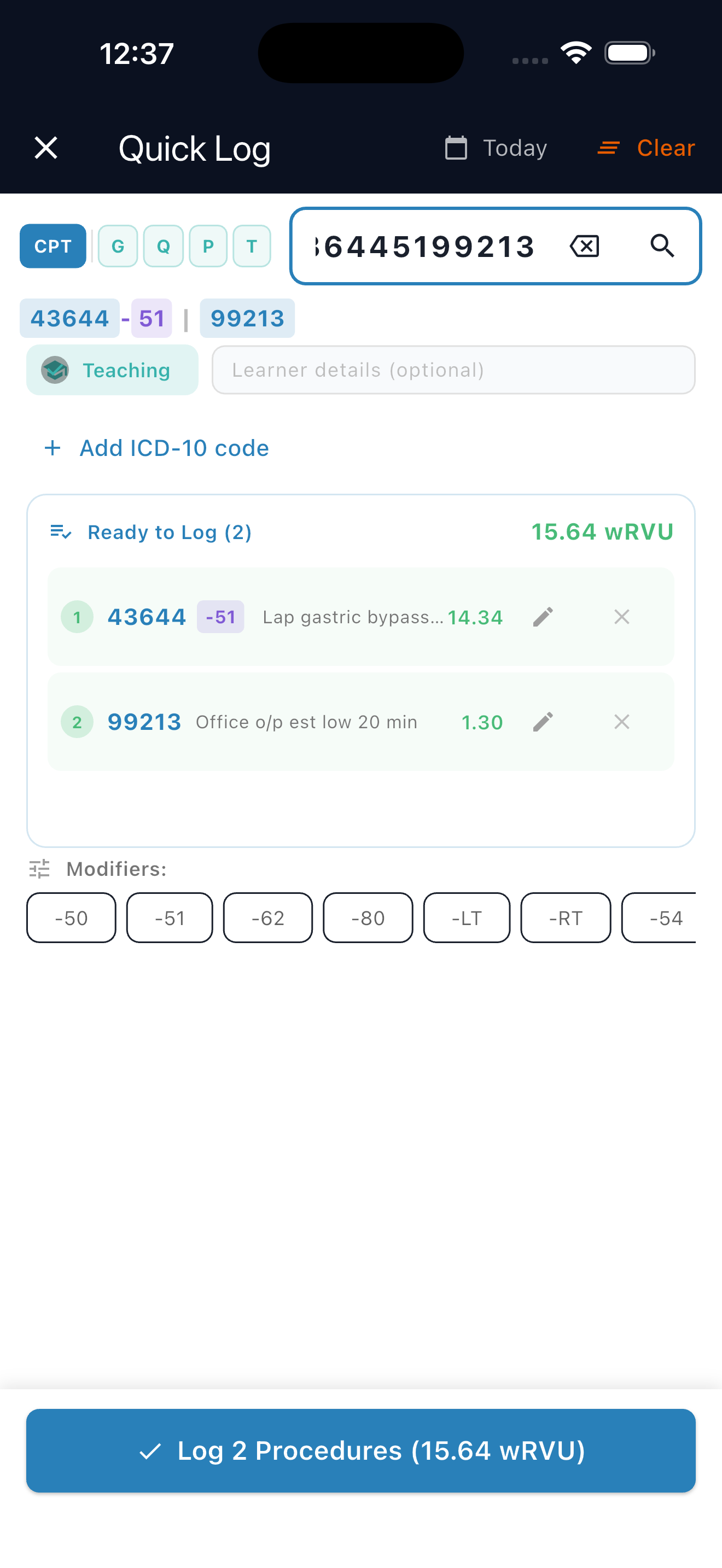The height and width of the screenshot is (1568, 722).
Task: Toggle the -50 modifier
Action: pos(71,918)
